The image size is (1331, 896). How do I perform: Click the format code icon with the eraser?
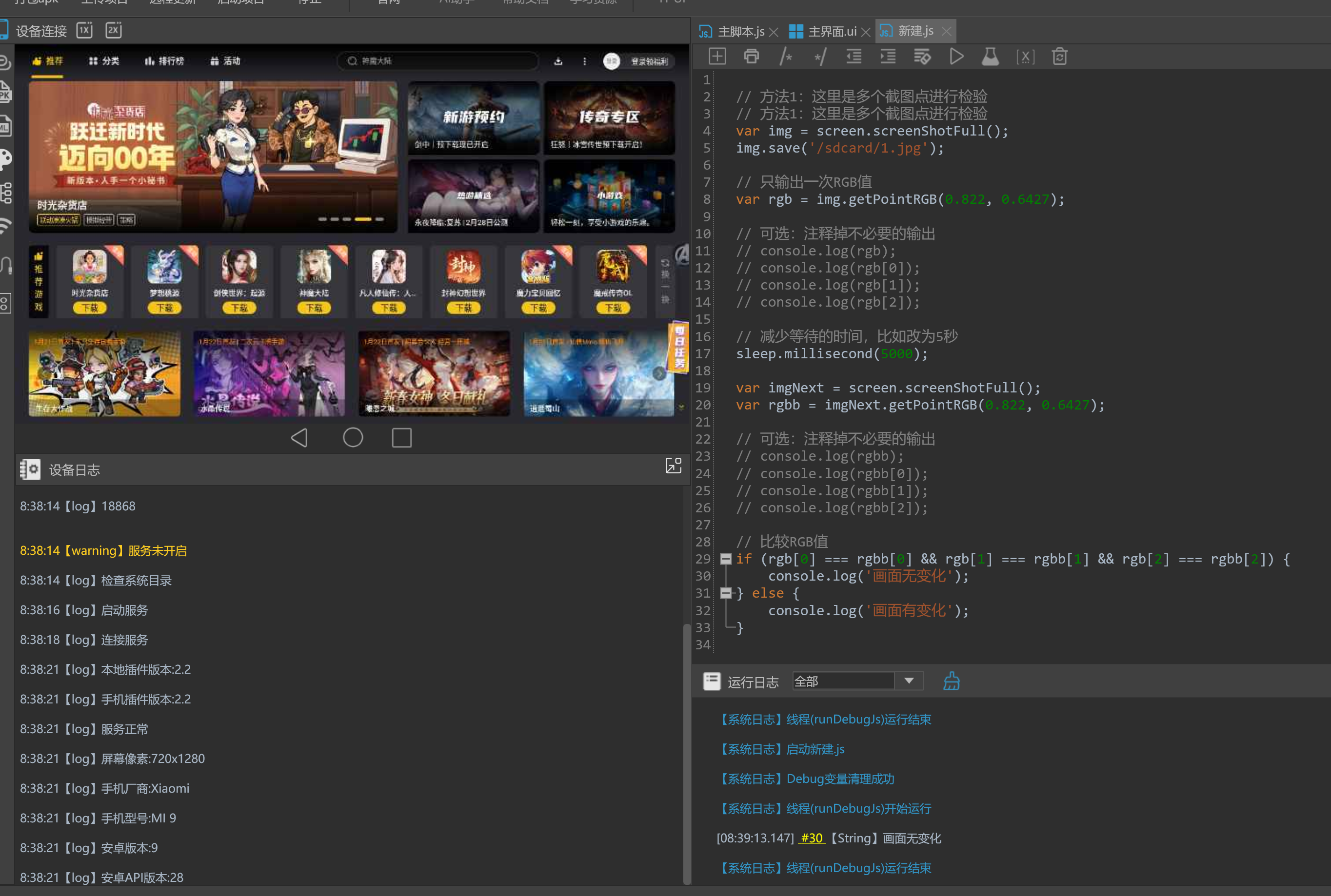922,57
